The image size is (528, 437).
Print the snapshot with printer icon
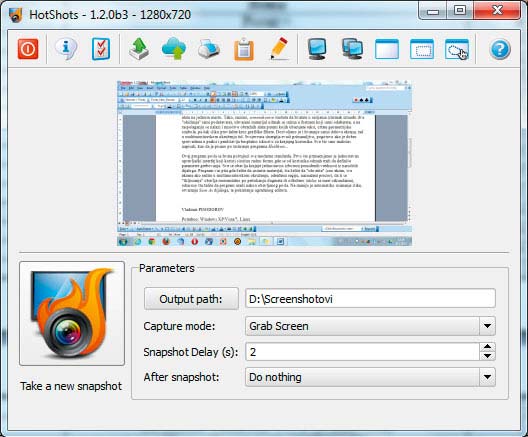(x=209, y=49)
